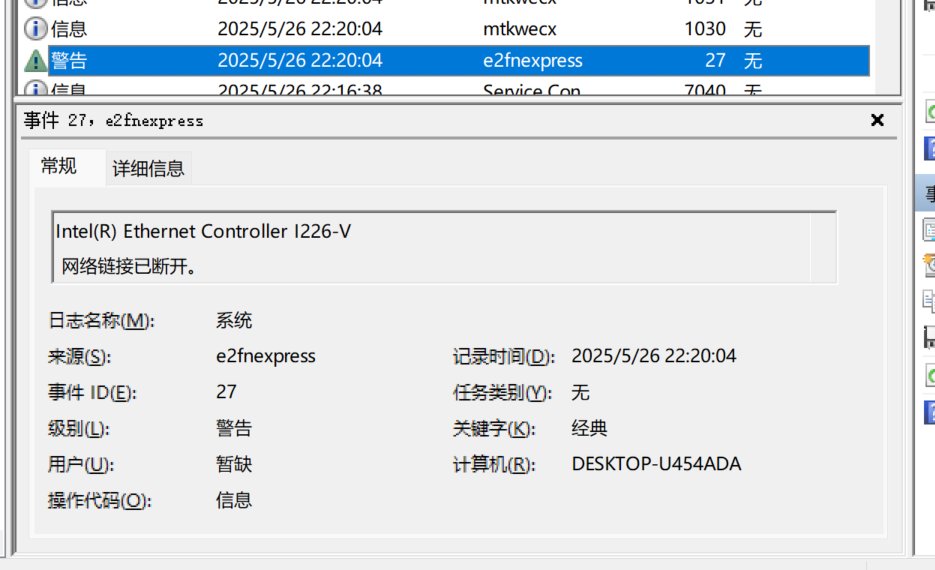Click the 系统 log name value

coord(234,321)
